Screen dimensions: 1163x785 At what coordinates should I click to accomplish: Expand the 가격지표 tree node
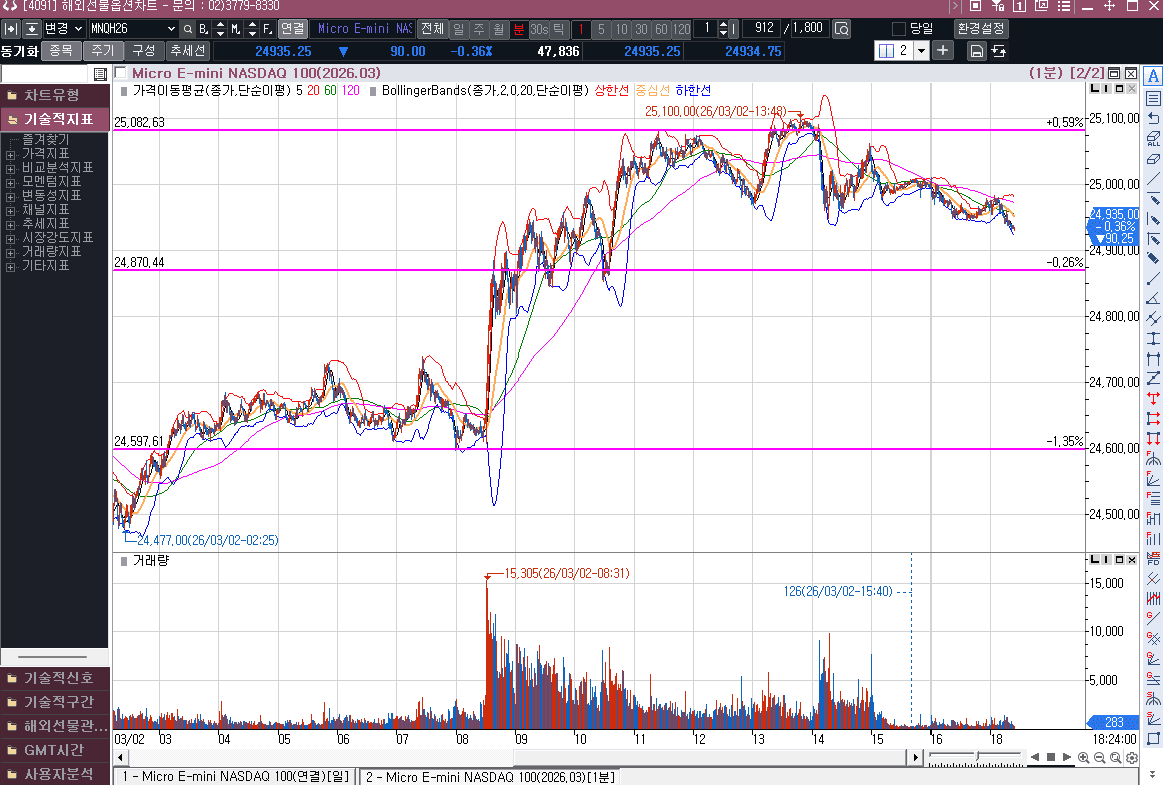click(10, 154)
